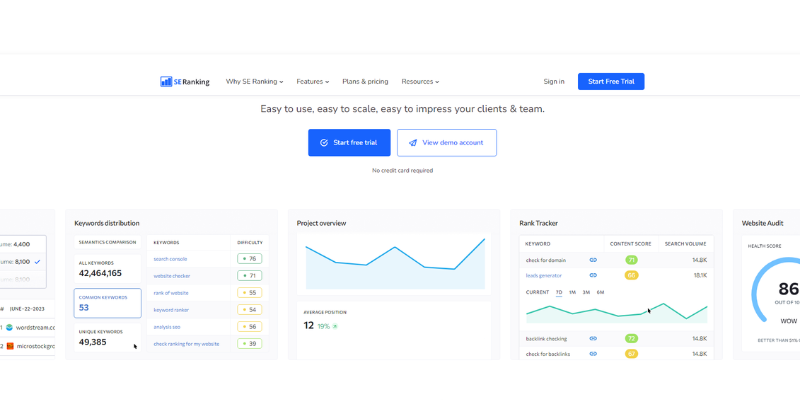Switch Rank Tracker chart to 6M

pos(600,292)
